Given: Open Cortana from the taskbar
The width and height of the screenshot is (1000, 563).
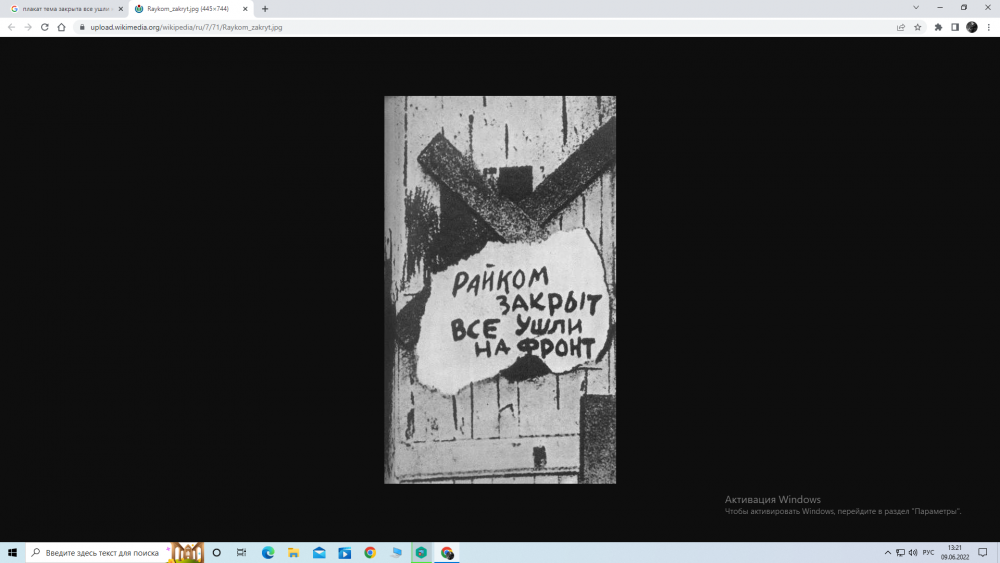Looking at the screenshot, I should click(x=217, y=553).
